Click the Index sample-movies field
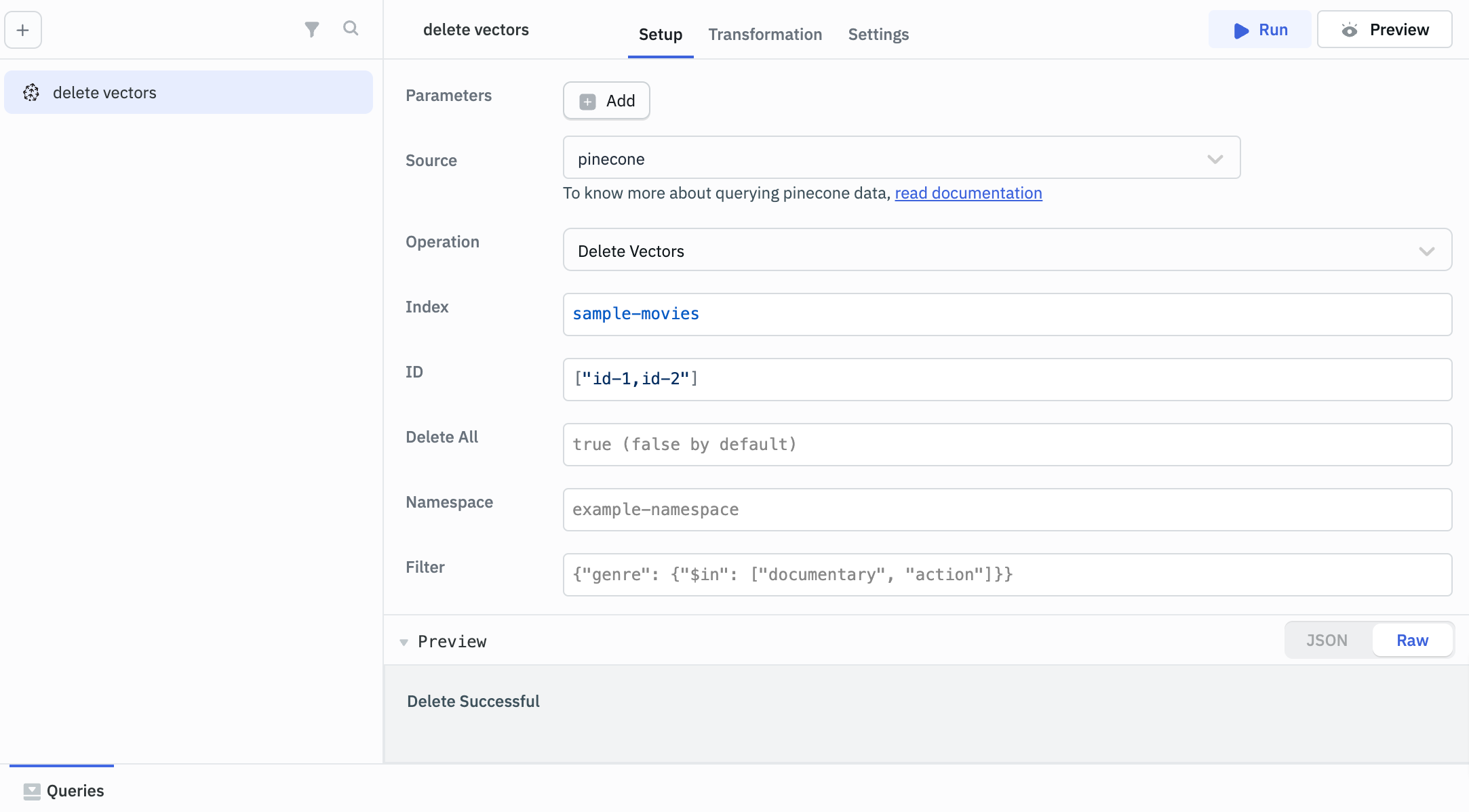 point(1006,314)
